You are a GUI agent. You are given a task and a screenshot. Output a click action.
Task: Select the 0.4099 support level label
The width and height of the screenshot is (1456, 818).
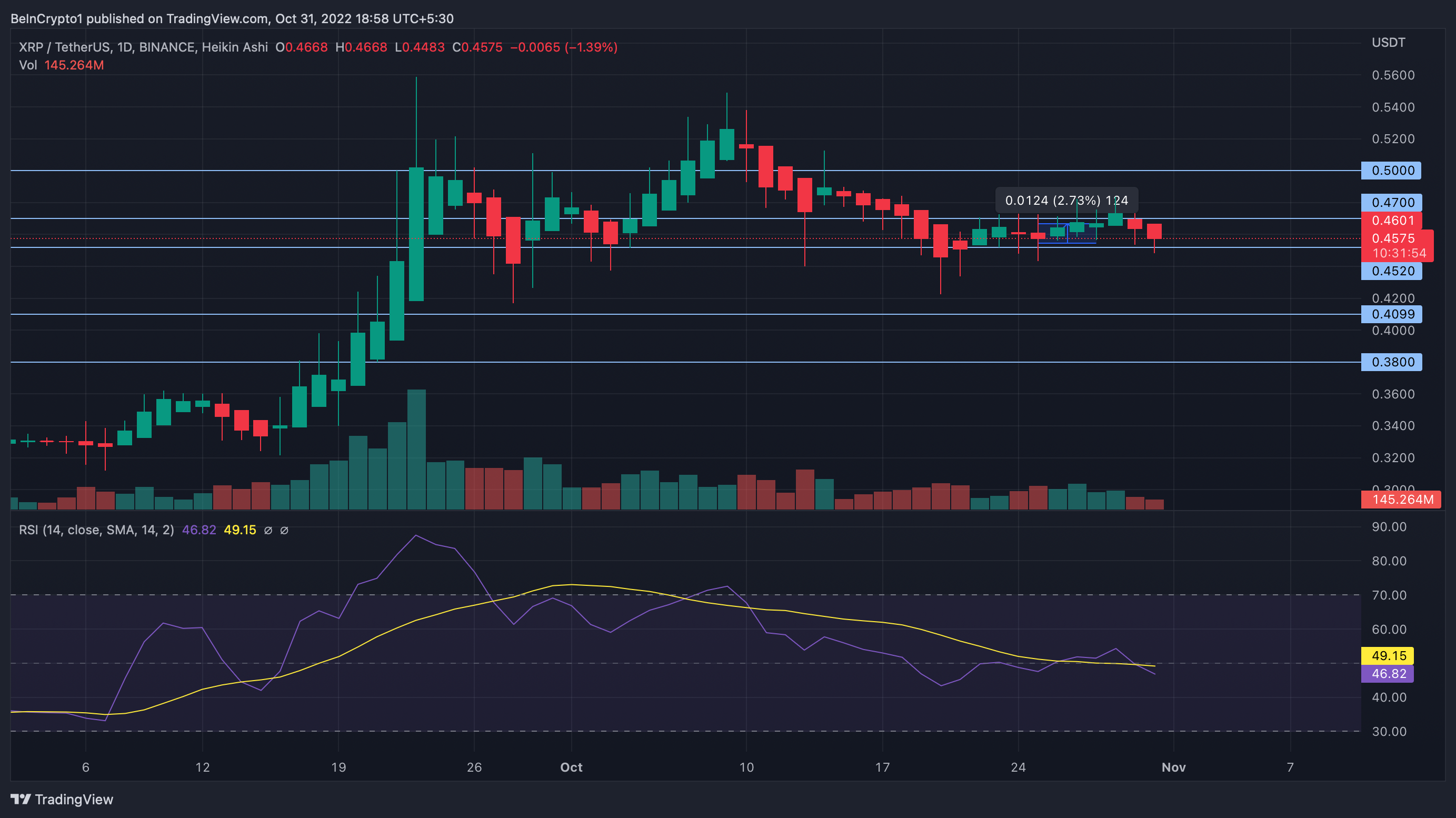pos(1391,314)
